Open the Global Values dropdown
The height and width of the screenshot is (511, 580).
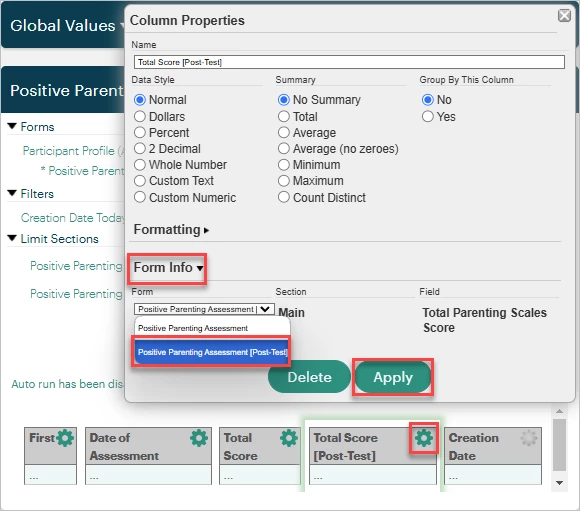[x=67, y=26]
